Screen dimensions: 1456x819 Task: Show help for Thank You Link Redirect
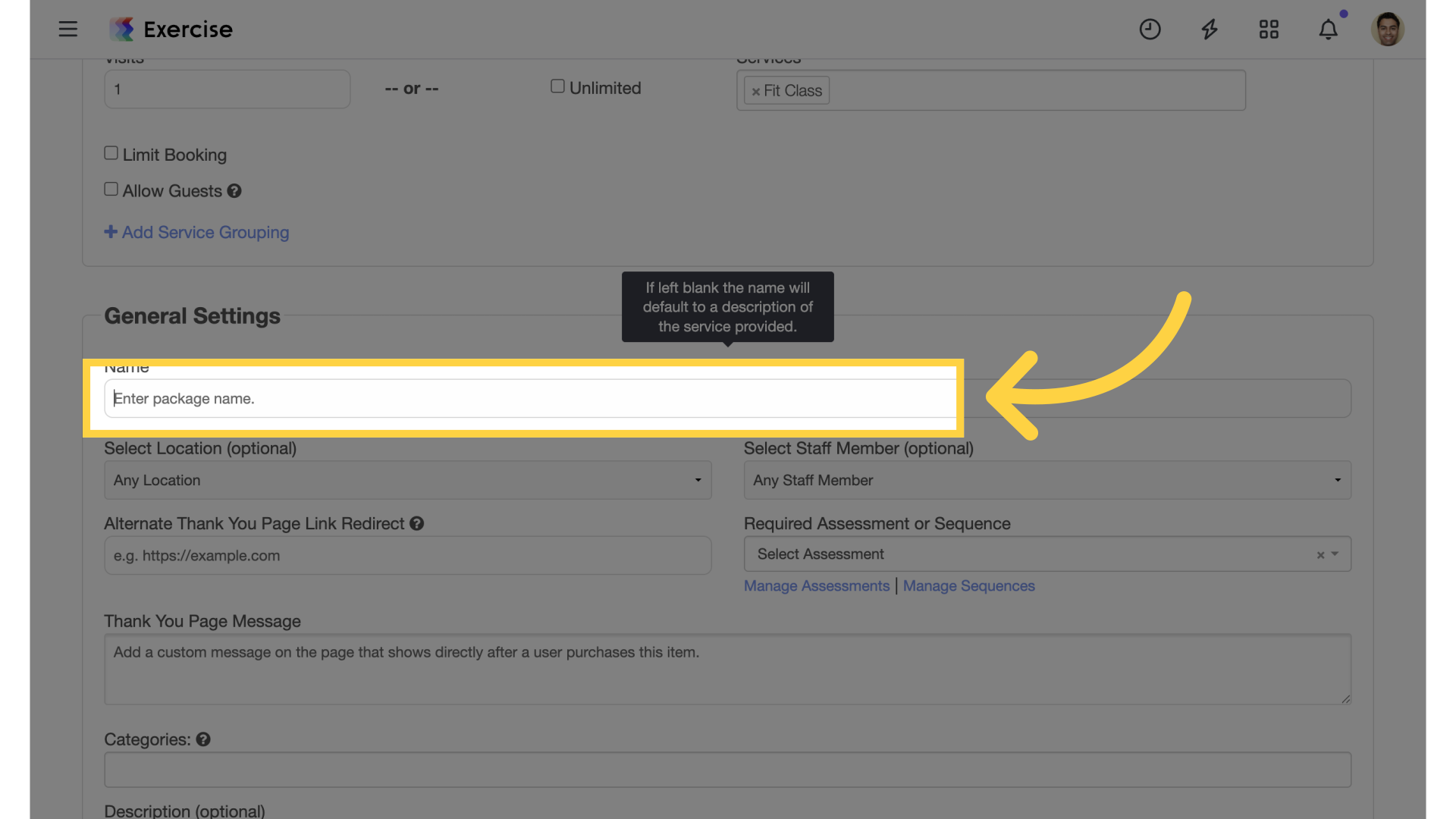[x=416, y=523]
